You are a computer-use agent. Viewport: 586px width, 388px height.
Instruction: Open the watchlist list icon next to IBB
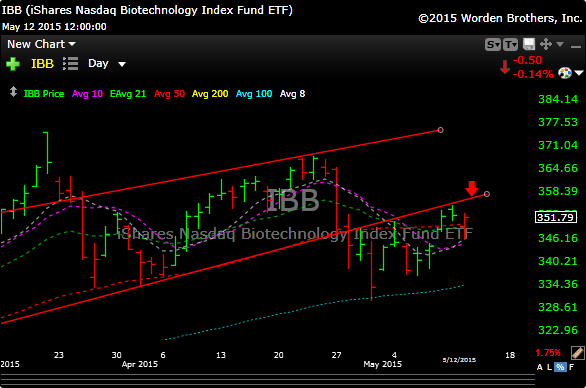pos(71,64)
